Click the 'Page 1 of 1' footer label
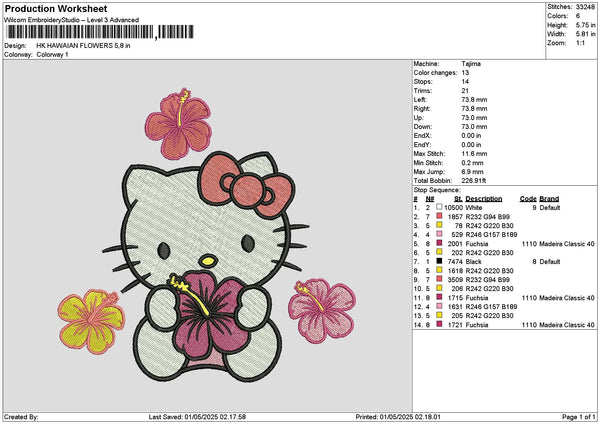This screenshot has width=600, height=424. pos(579,417)
